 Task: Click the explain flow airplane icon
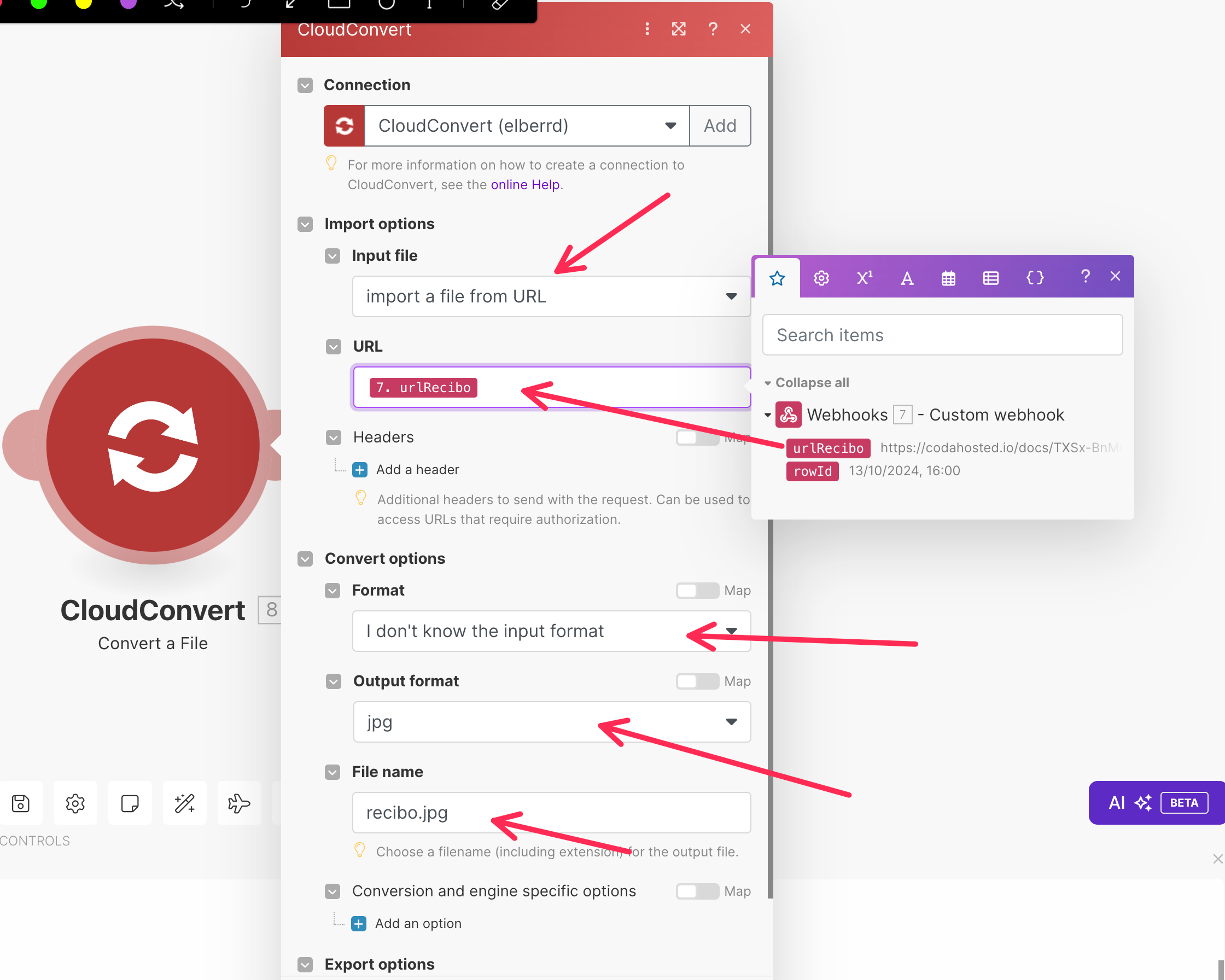(238, 803)
